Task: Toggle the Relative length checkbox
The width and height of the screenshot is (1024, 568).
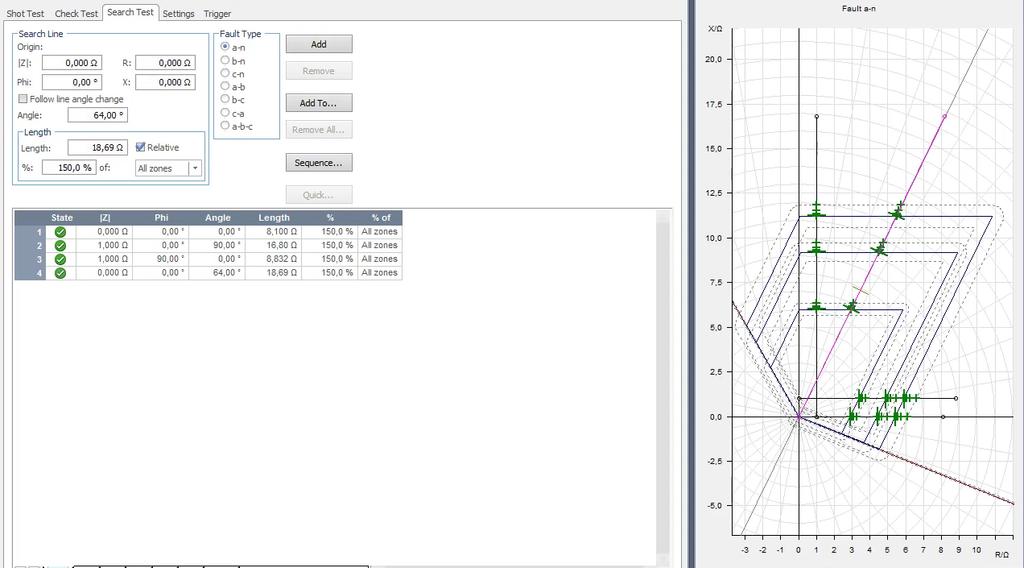Action: 140,148
